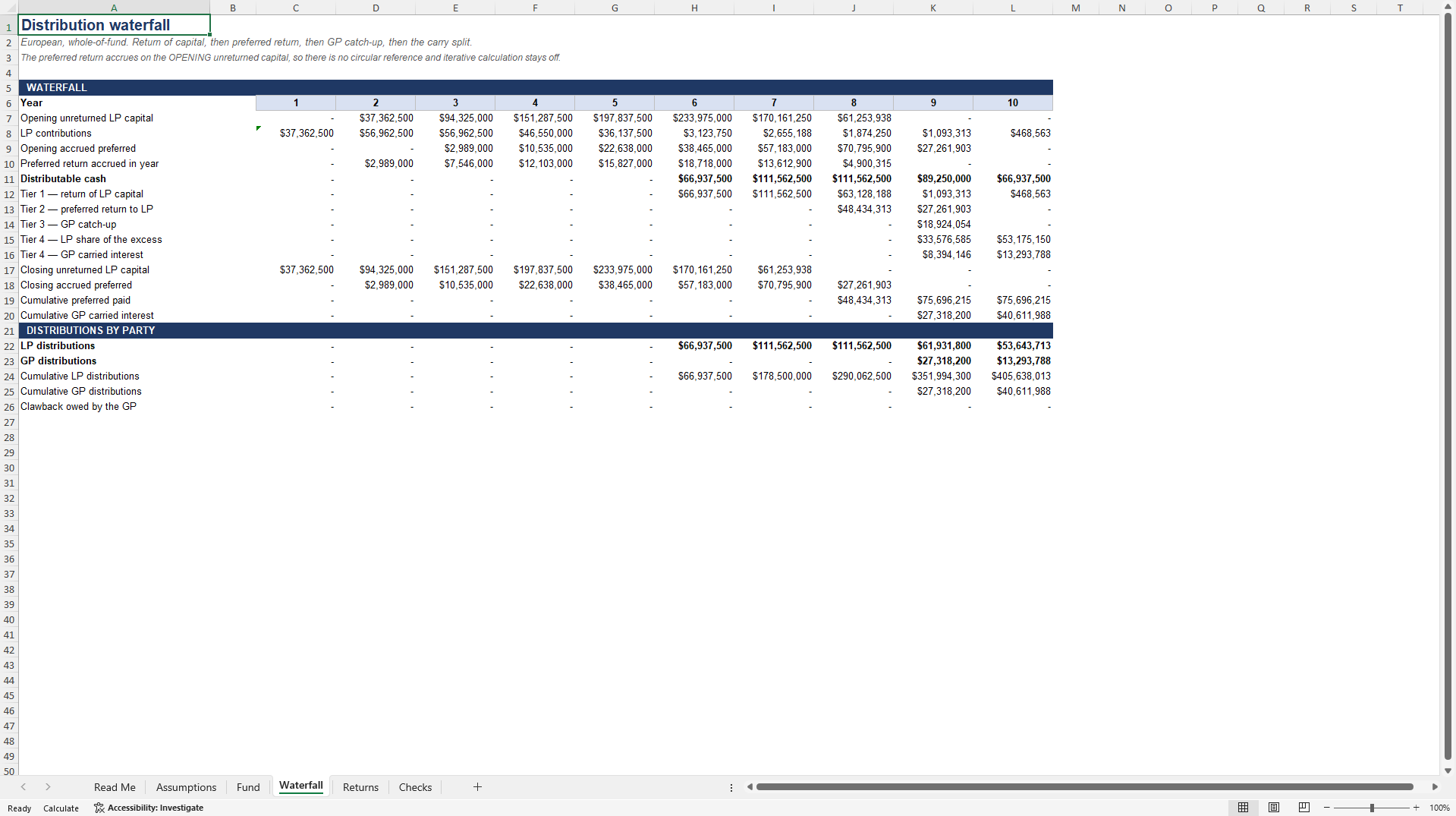Add a new sheet with plus icon
The width and height of the screenshot is (1456, 816).
pos(477,787)
